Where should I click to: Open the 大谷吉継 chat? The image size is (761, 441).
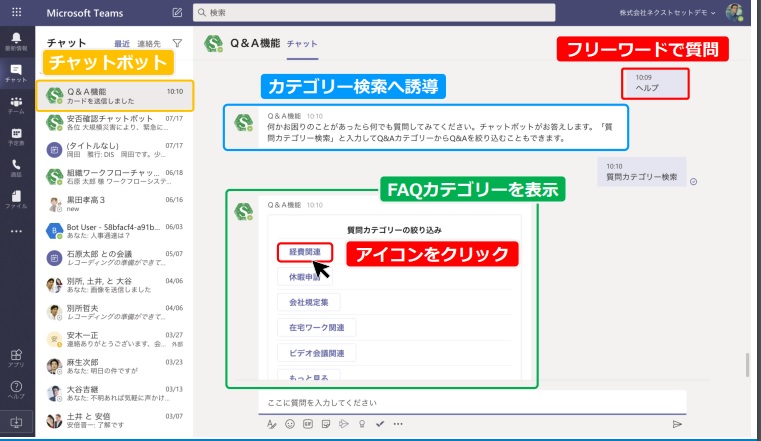pyautogui.click(x=115, y=393)
